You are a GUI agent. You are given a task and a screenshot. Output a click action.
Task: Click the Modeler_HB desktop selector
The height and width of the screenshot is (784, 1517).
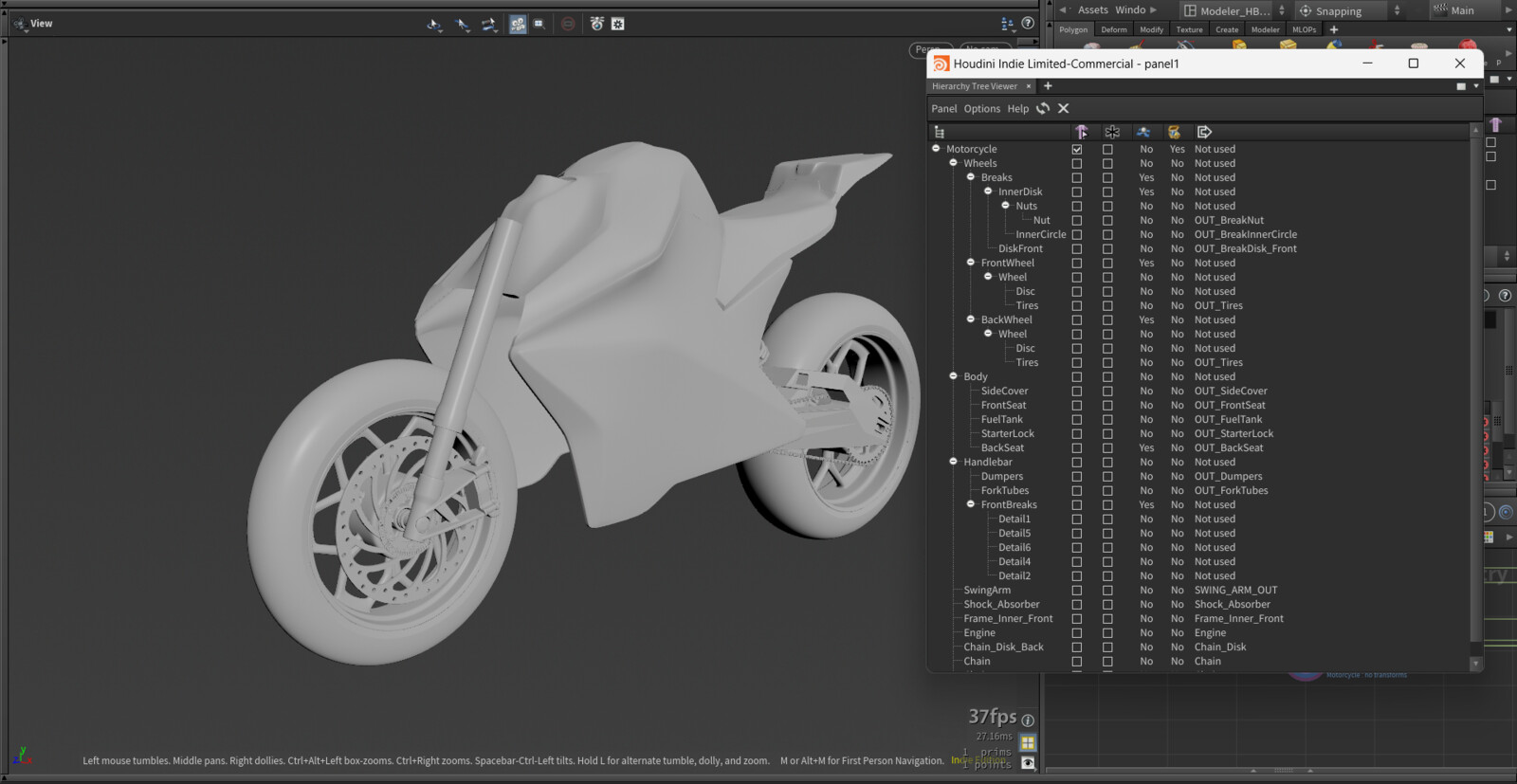1234,11
